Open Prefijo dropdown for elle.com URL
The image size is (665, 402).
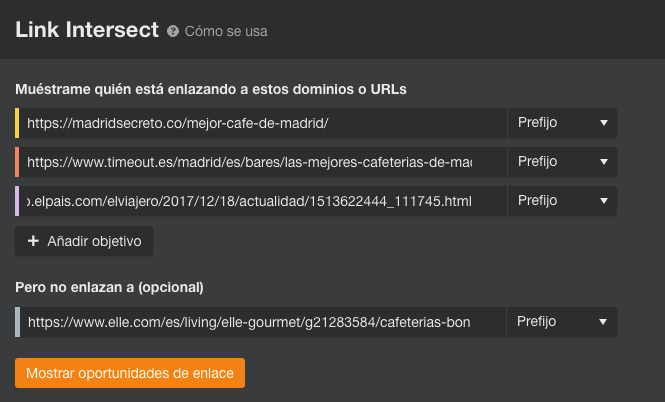pos(561,322)
